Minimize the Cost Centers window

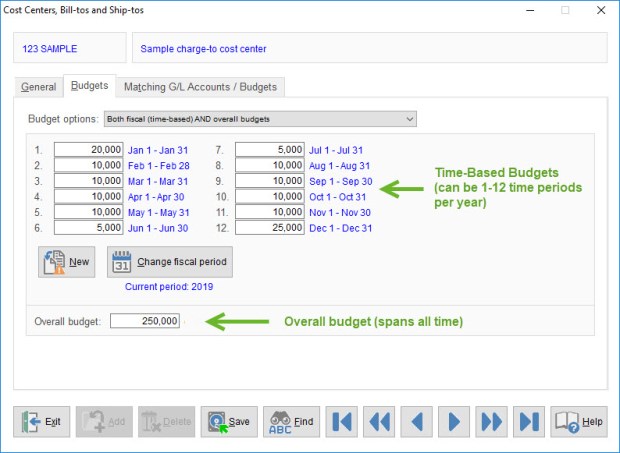[x=530, y=10]
